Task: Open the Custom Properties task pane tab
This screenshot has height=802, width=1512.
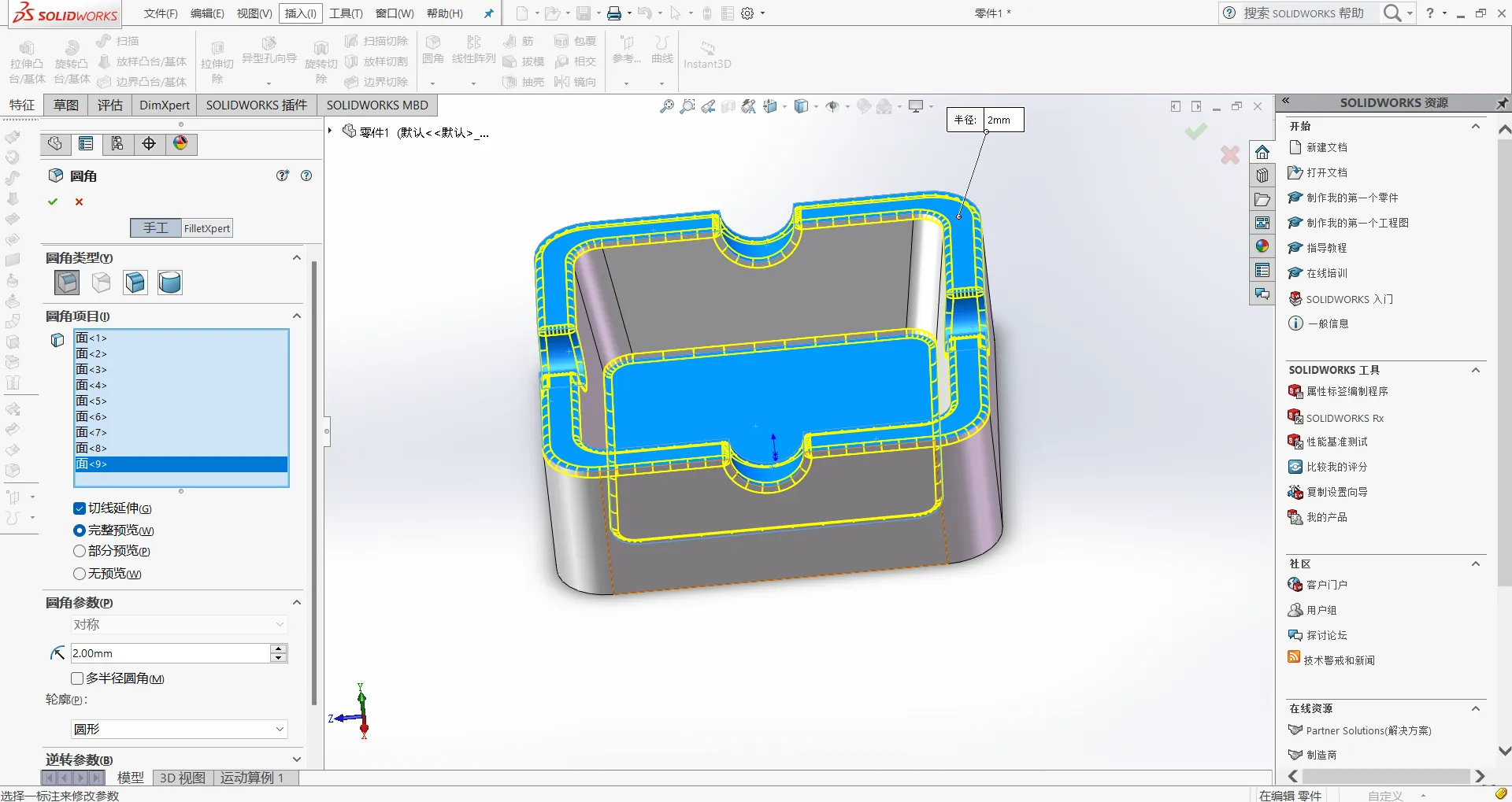Action: click(1262, 270)
